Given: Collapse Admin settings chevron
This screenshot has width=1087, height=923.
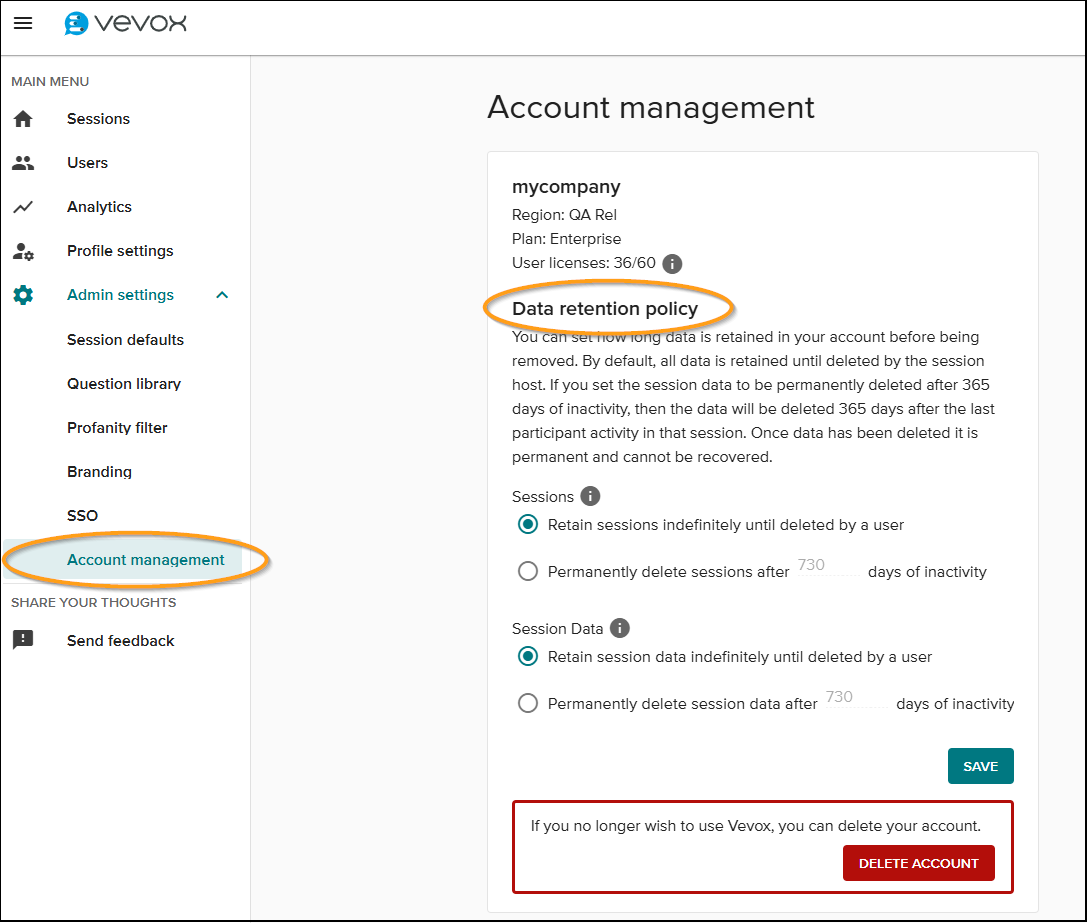Looking at the screenshot, I should point(222,295).
